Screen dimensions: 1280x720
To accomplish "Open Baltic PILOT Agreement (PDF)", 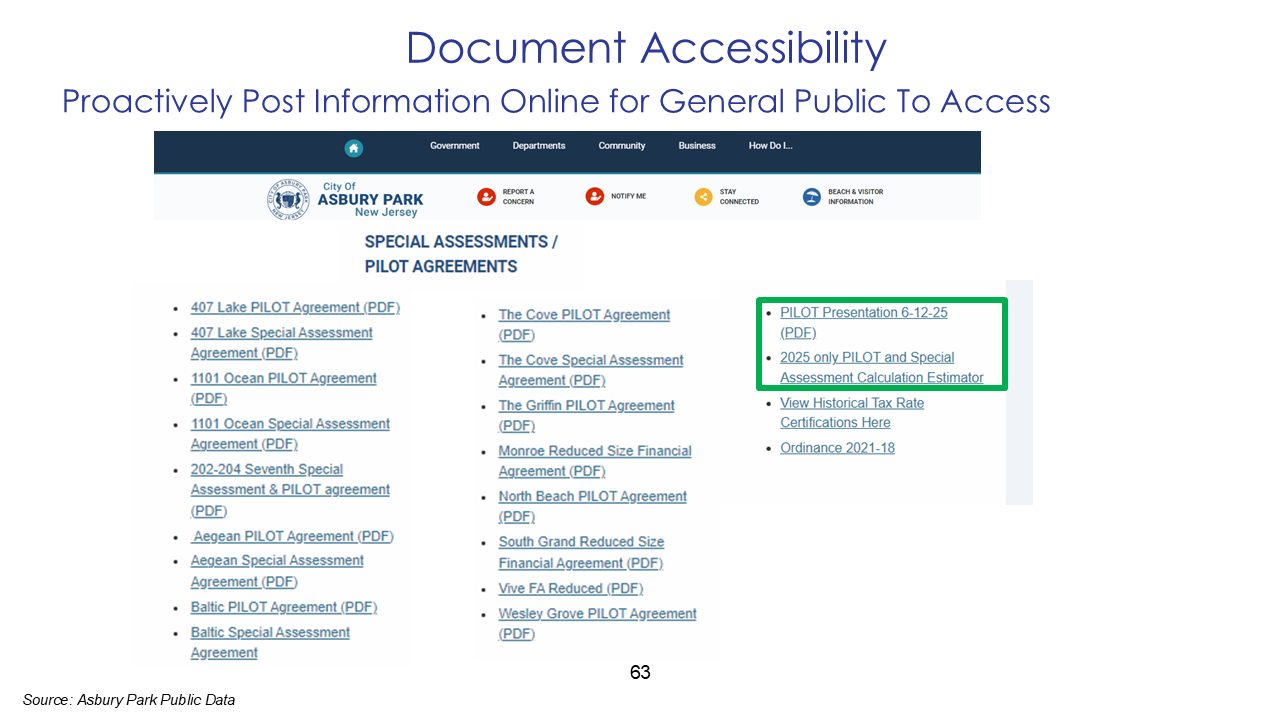I will tap(284, 607).
